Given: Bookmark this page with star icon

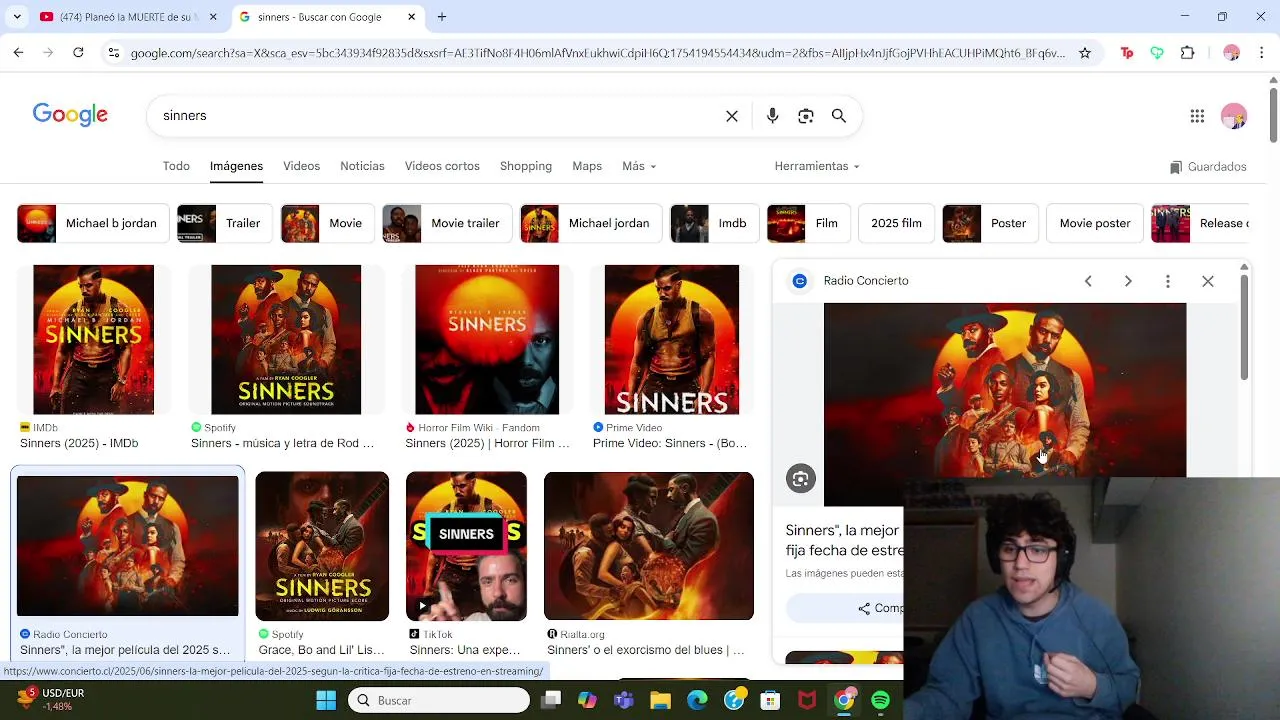Looking at the screenshot, I should click(1085, 53).
